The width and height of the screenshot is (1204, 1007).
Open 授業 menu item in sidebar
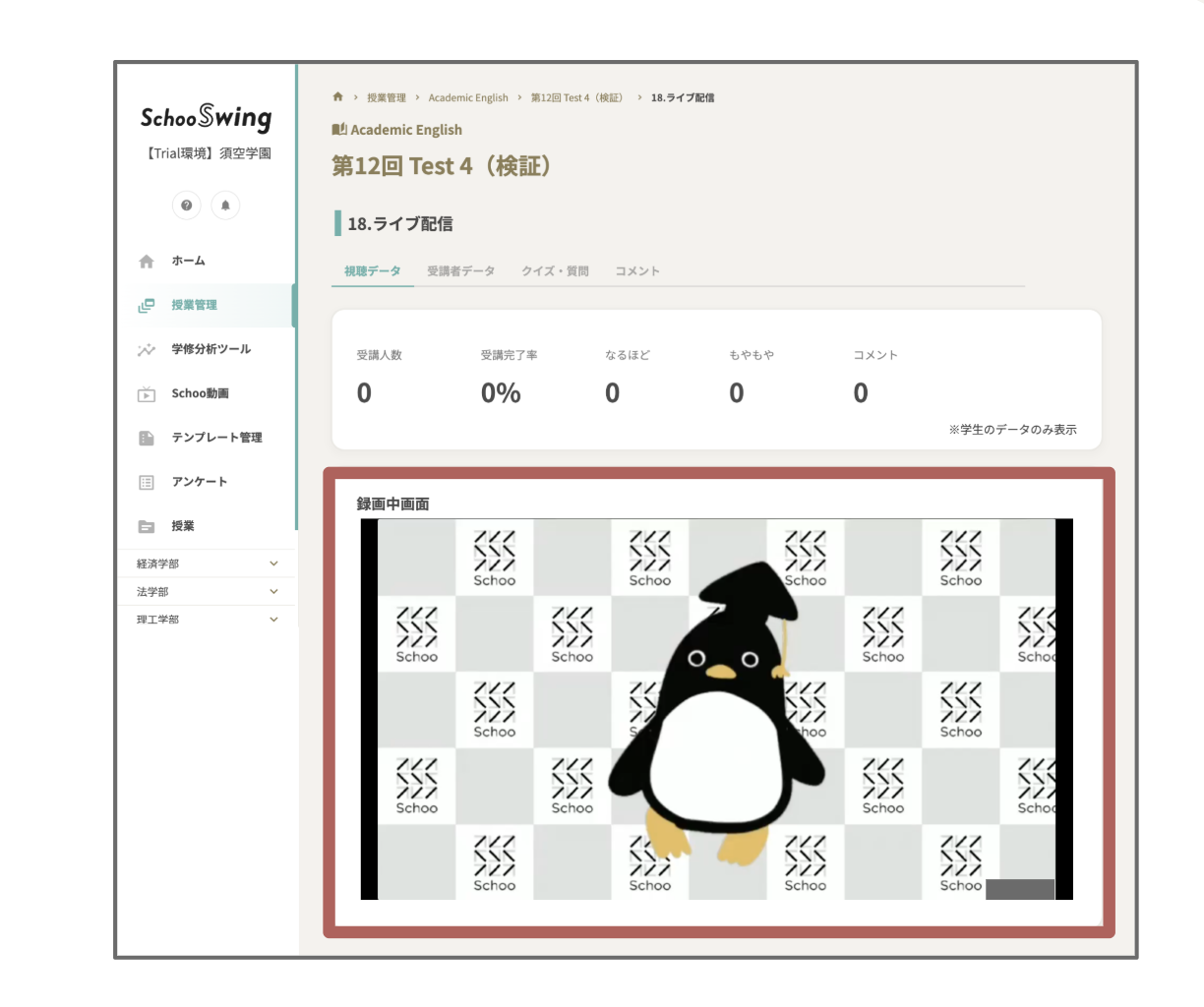click(x=183, y=526)
